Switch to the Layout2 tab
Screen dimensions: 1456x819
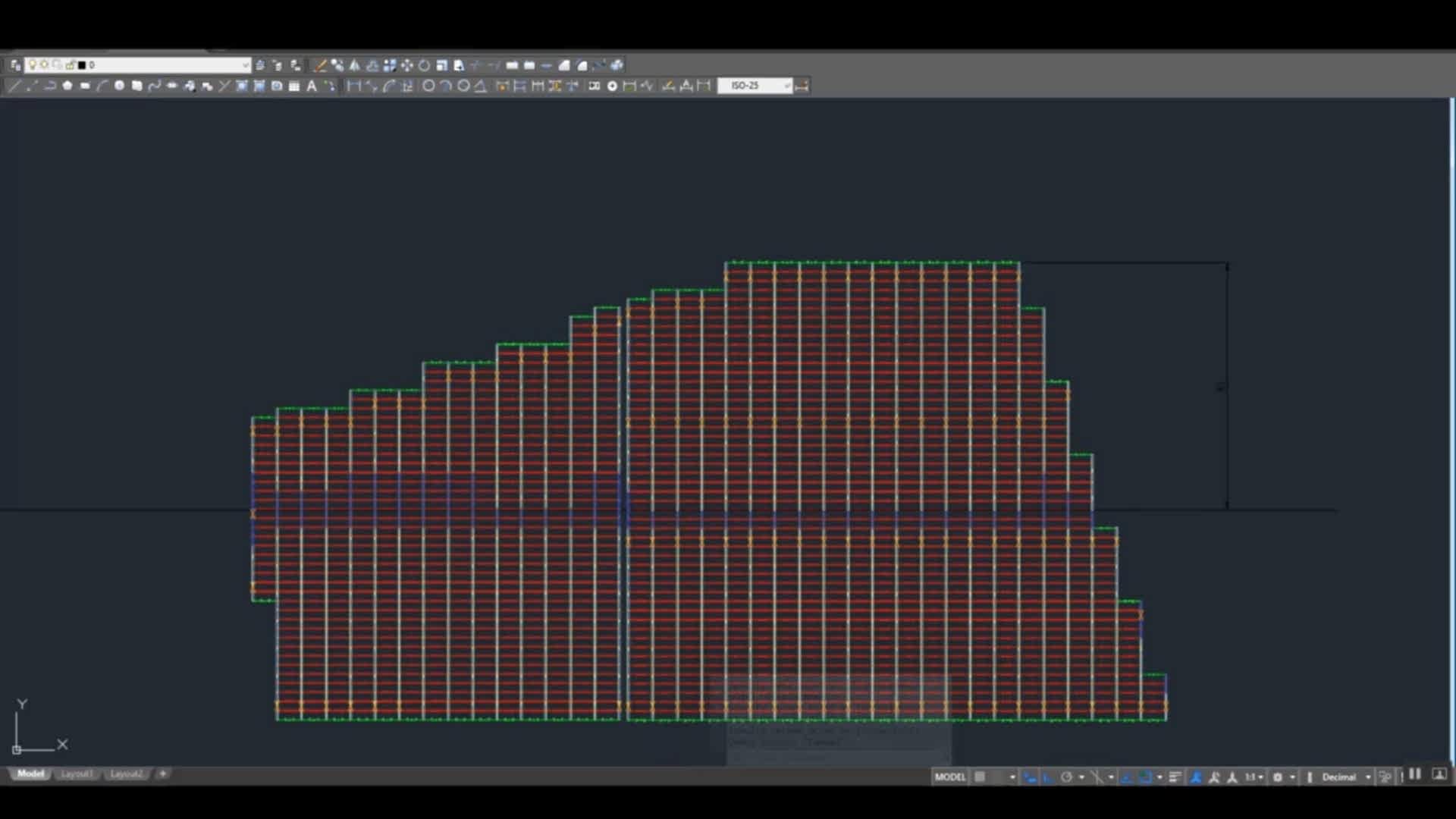tap(126, 773)
